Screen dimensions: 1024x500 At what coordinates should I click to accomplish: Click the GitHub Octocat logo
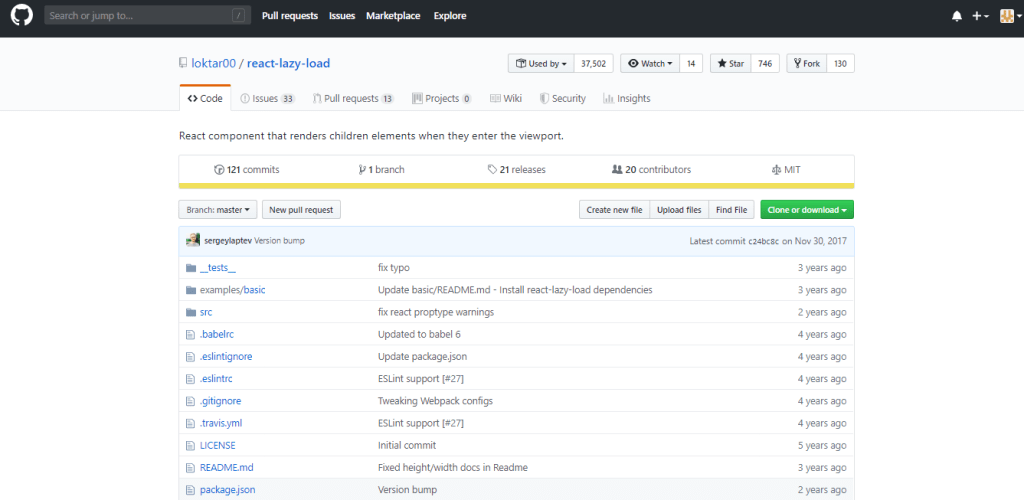21,16
